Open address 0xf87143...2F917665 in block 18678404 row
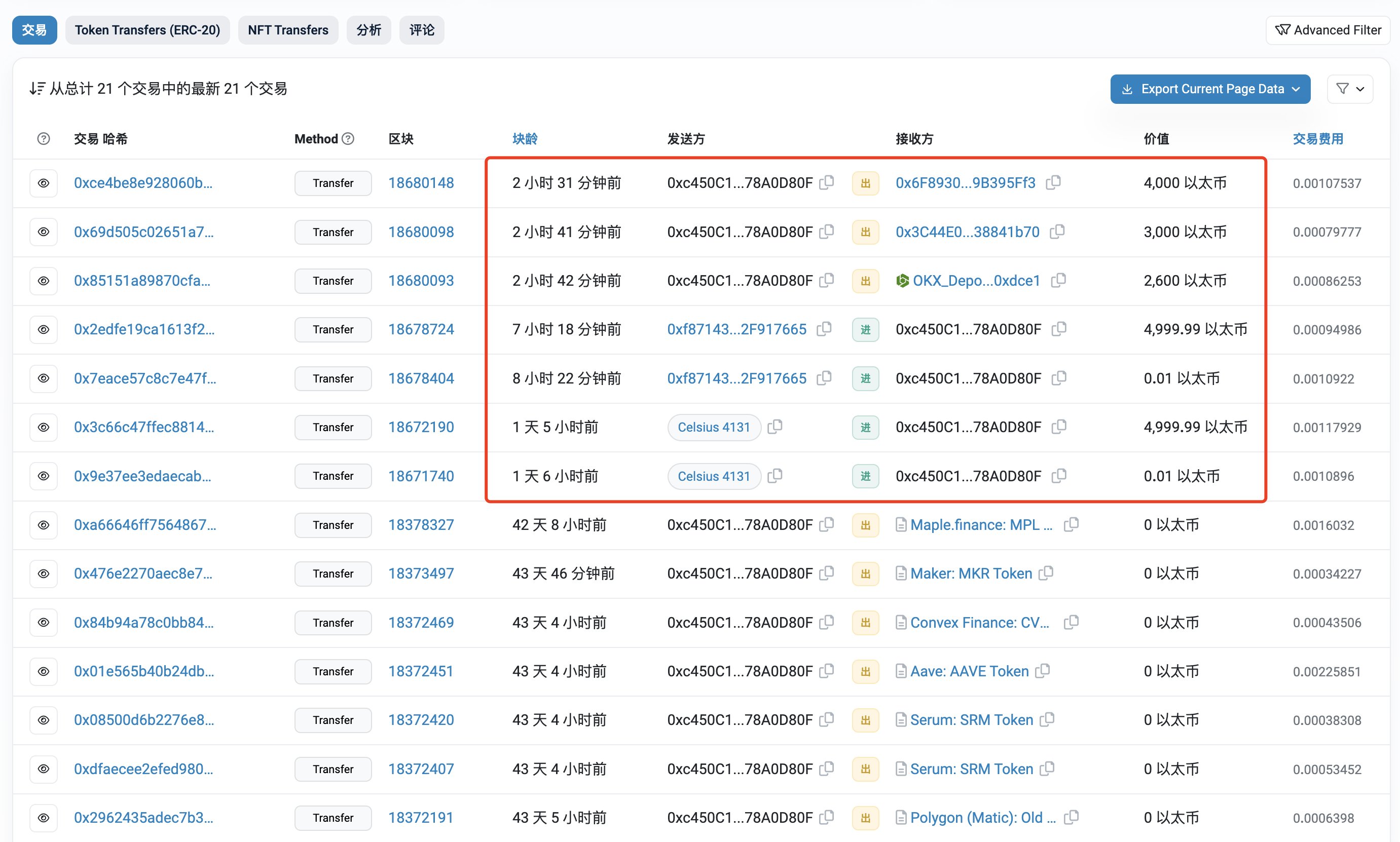 click(736, 378)
